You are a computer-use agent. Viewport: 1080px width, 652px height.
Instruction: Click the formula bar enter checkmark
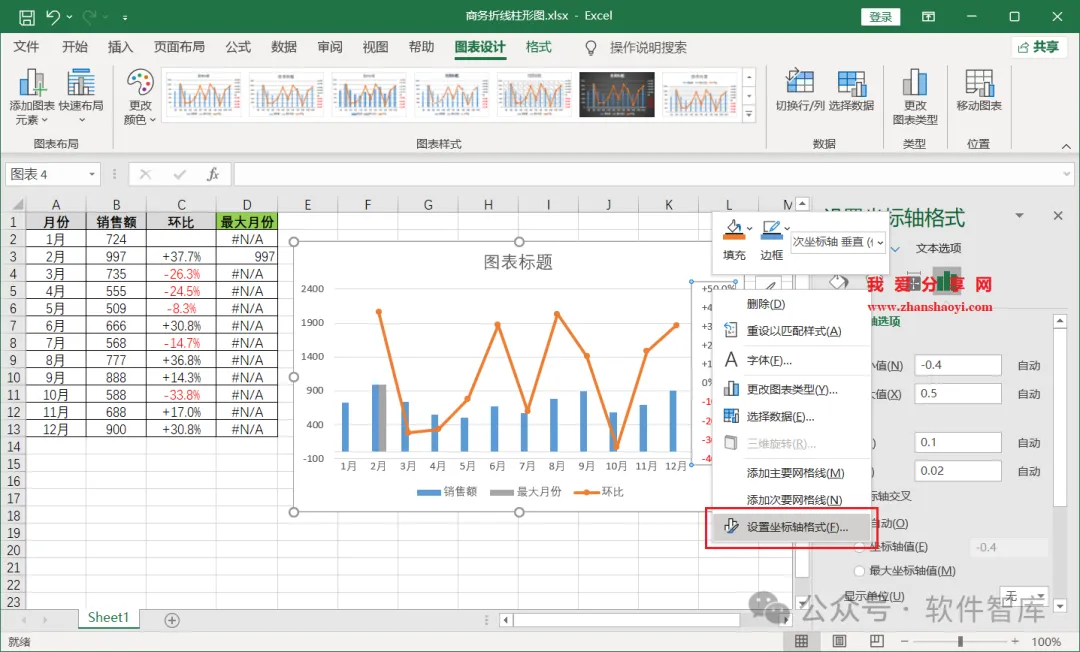(x=180, y=174)
